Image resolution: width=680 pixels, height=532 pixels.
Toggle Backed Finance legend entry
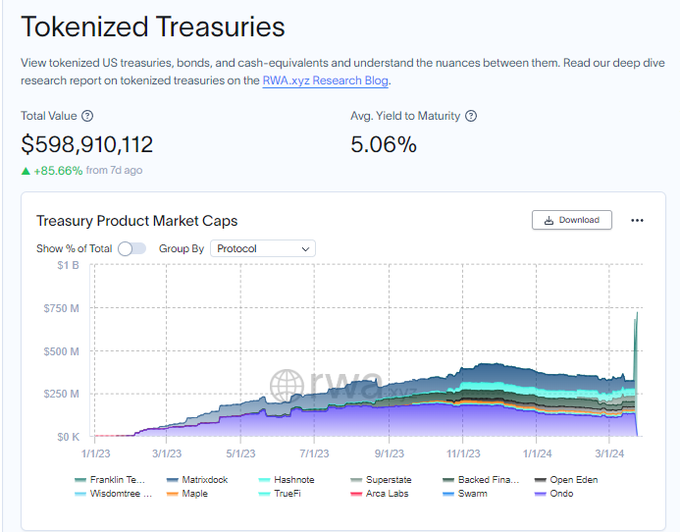(x=481, y=480)
